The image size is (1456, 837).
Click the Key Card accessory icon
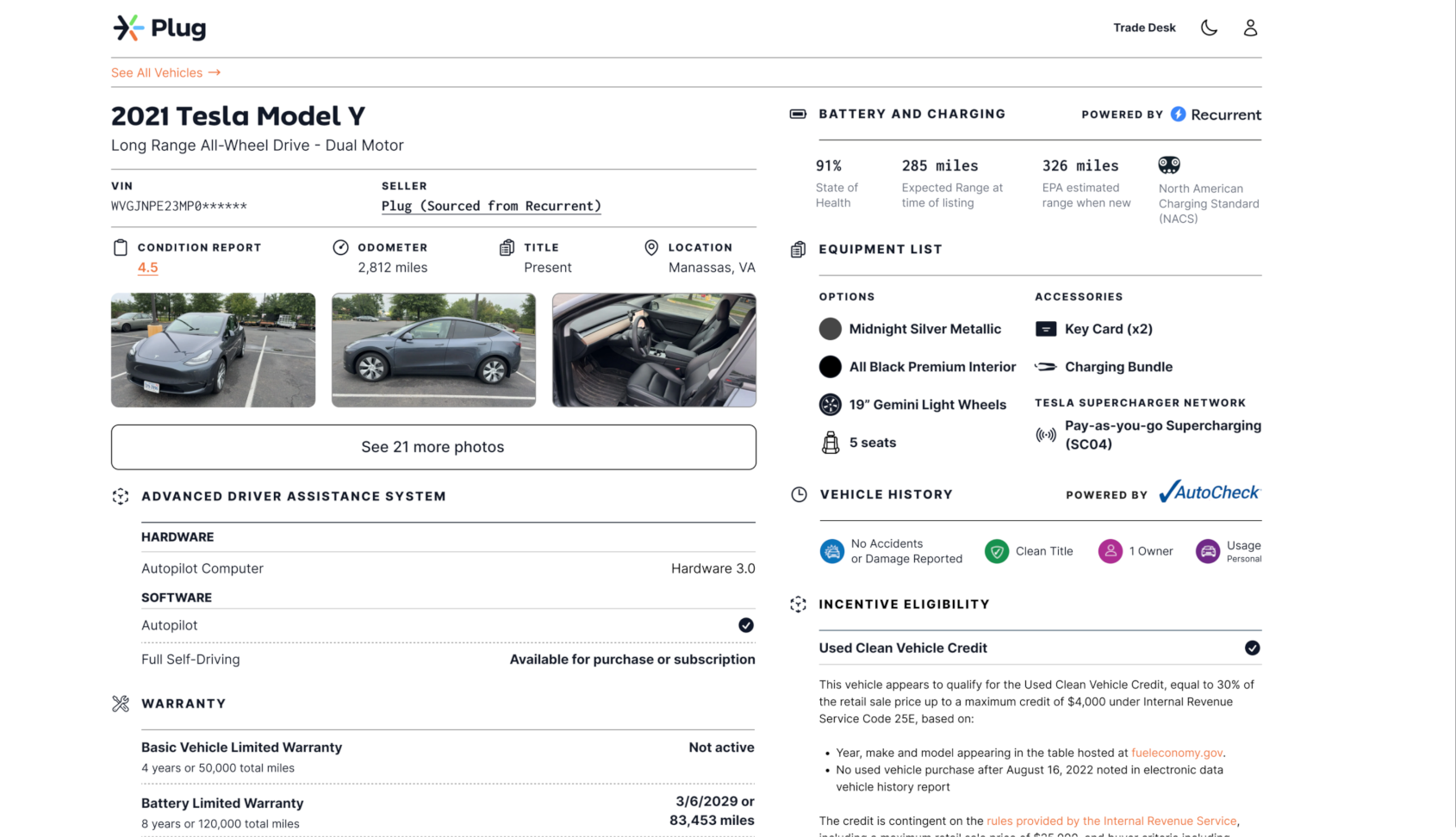[1046, 329]
